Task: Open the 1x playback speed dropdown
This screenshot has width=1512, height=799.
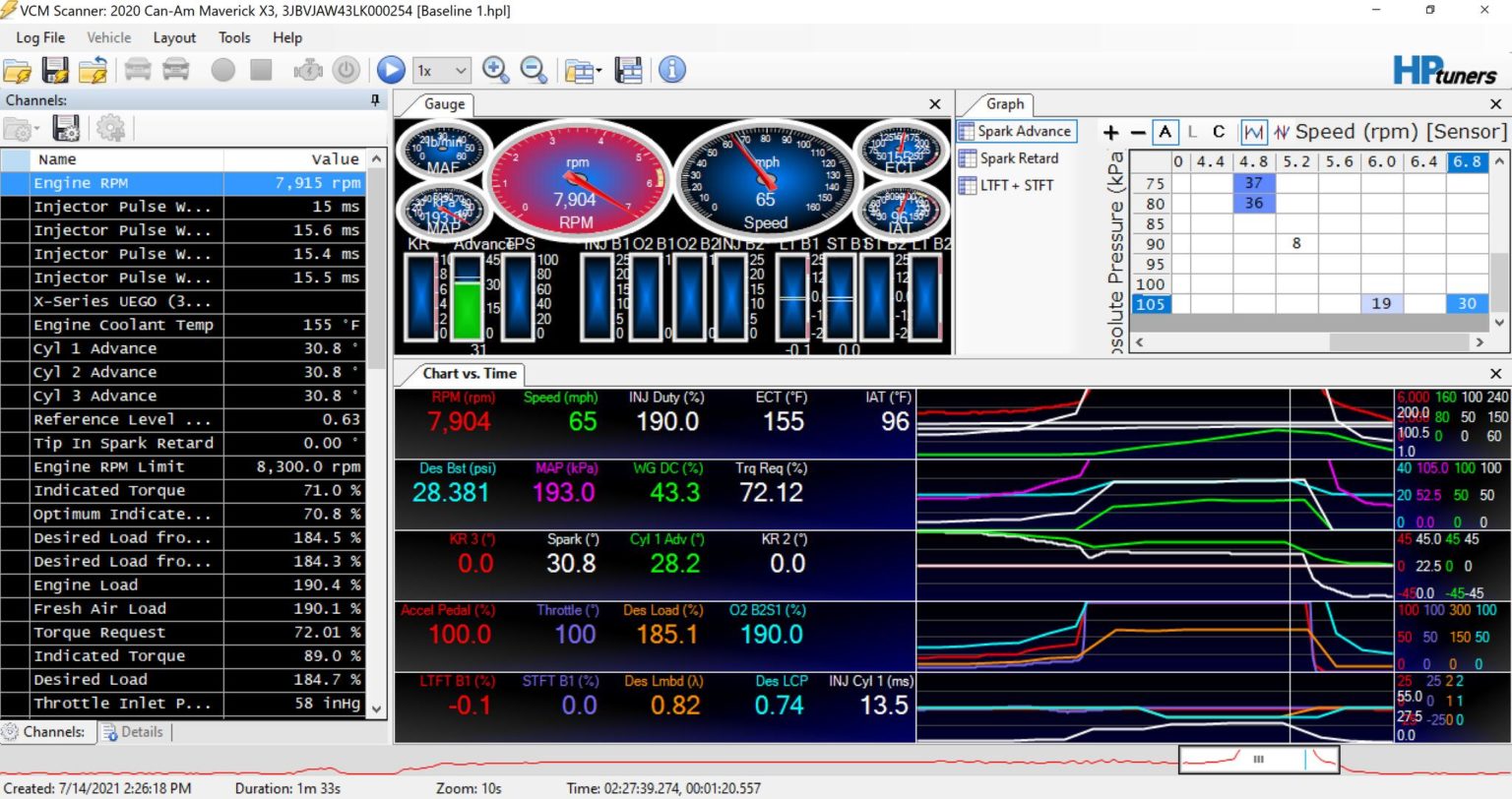Action: point(442,70)
